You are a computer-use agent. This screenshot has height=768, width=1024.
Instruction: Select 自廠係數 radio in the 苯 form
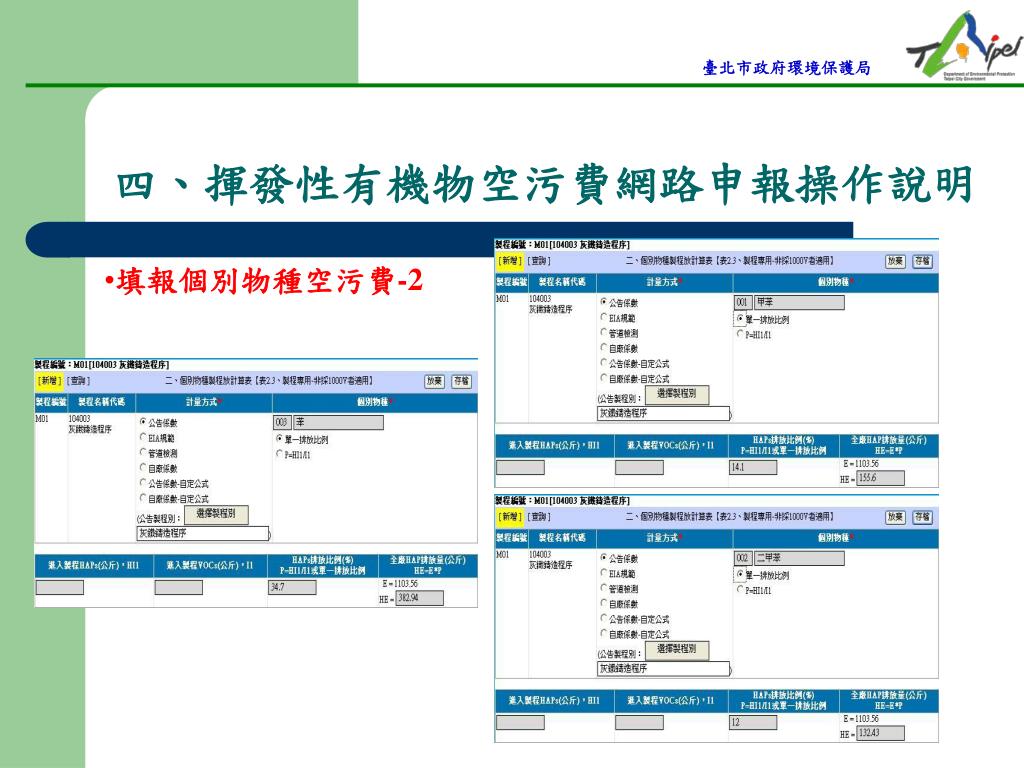pyautogui.click(x=143, y=468)
